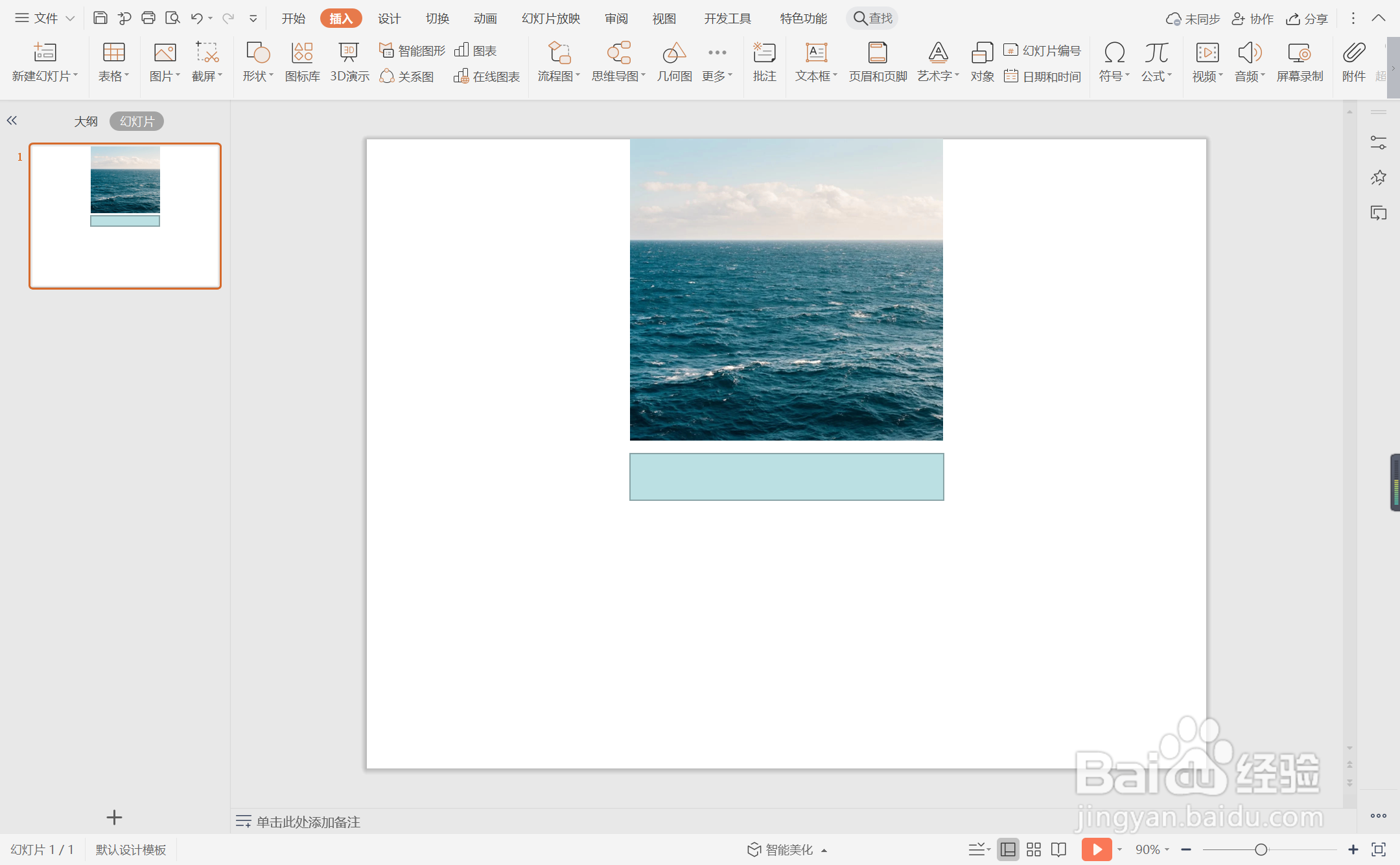Switch to slide sorter grid view

point(1034,849)
